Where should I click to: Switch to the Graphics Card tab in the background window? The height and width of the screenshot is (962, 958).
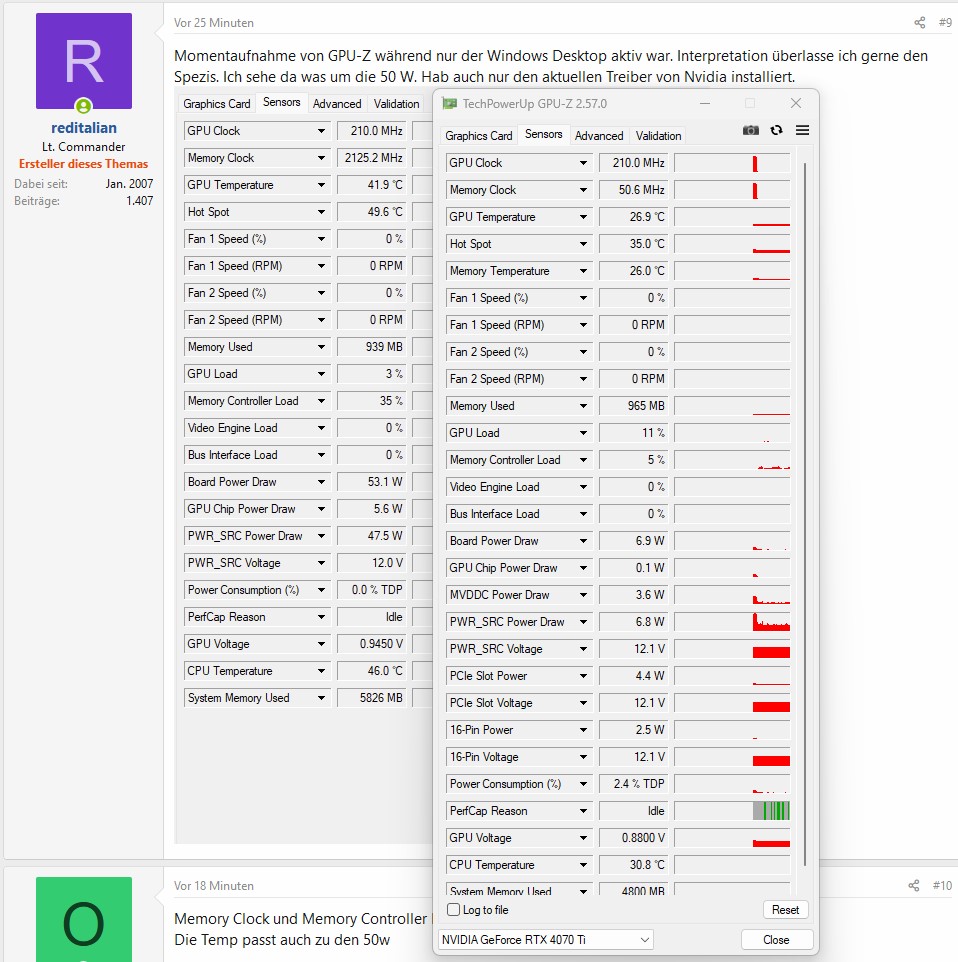coord(217,104)
